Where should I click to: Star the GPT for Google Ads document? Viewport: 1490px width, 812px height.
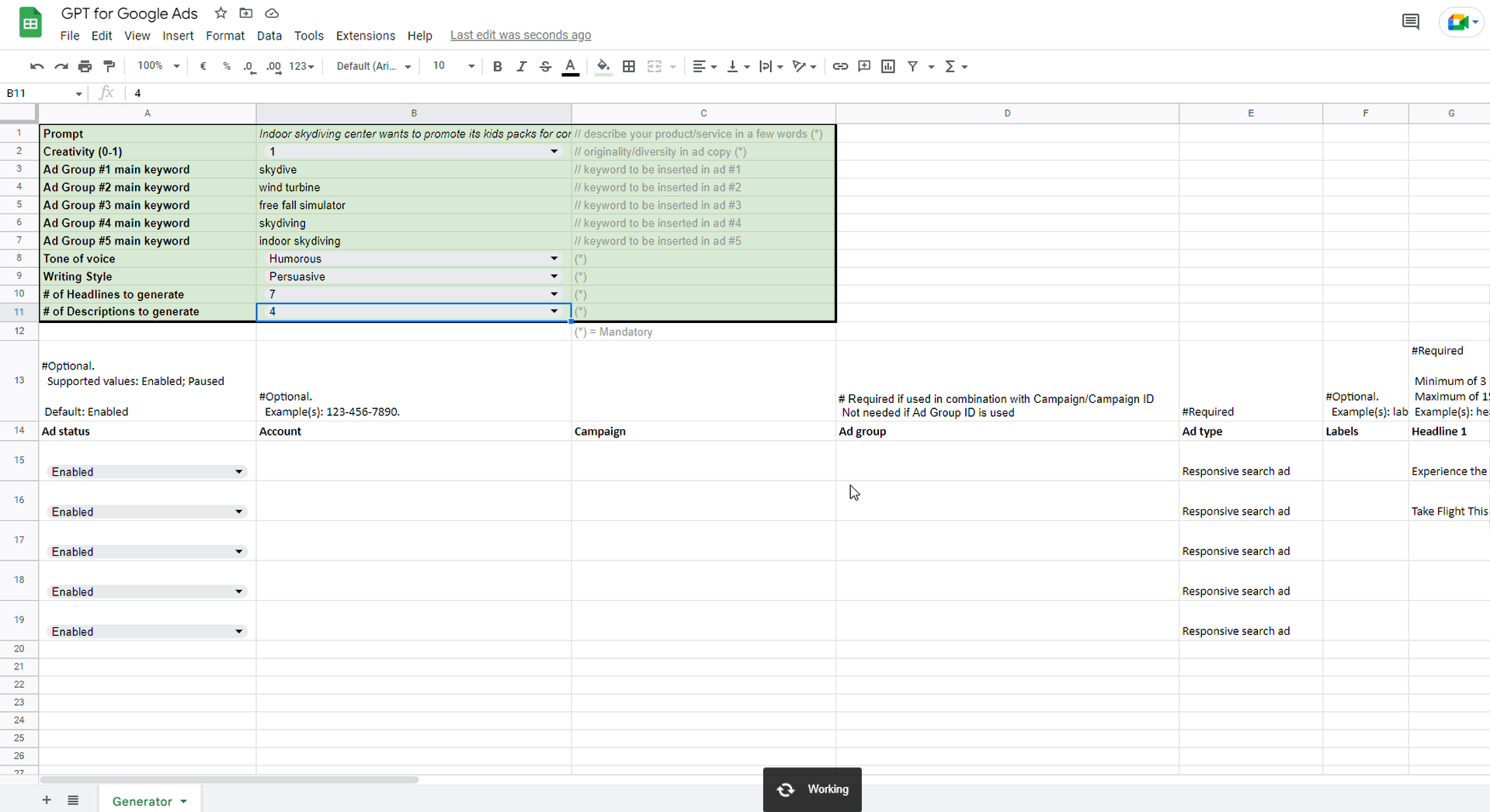[x=221, y=13]
